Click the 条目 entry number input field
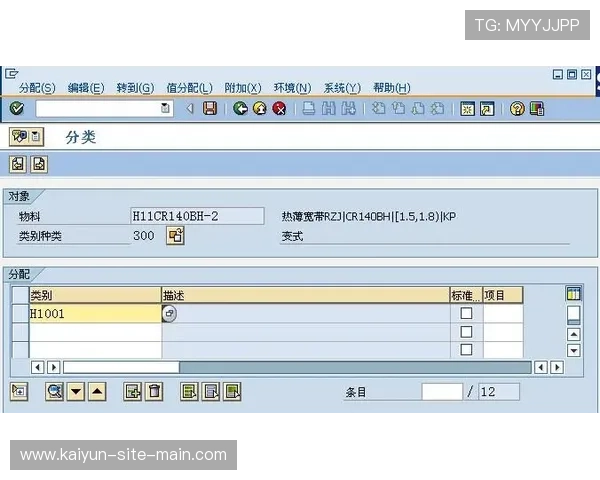600x480 pixels. click(442, 392)
